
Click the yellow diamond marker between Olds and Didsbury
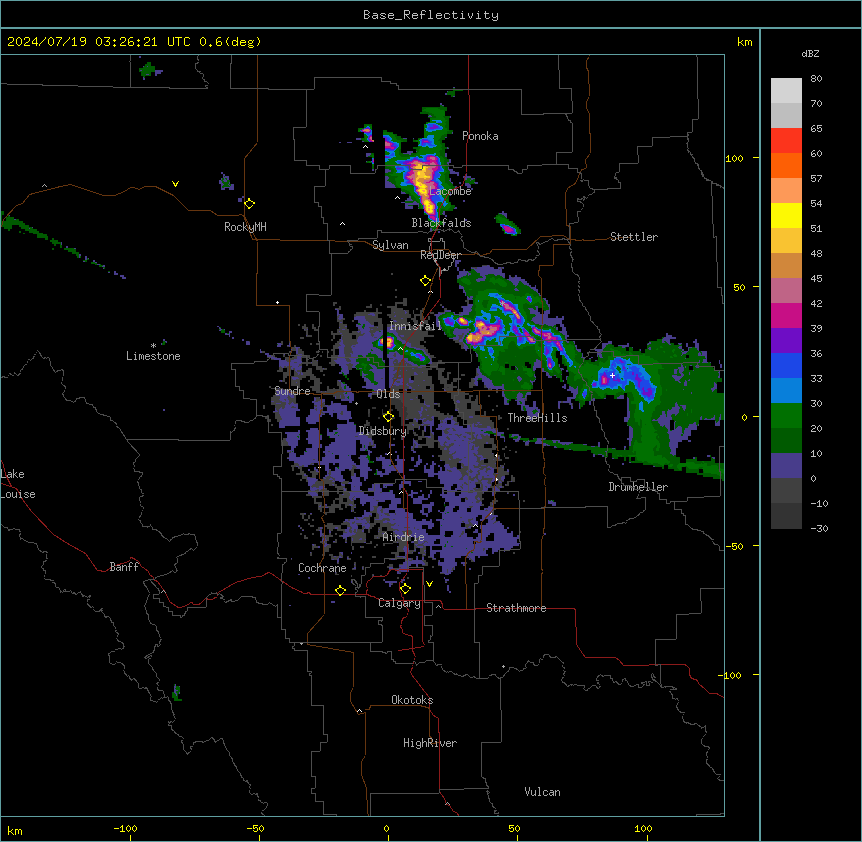(x=389, y=416)
